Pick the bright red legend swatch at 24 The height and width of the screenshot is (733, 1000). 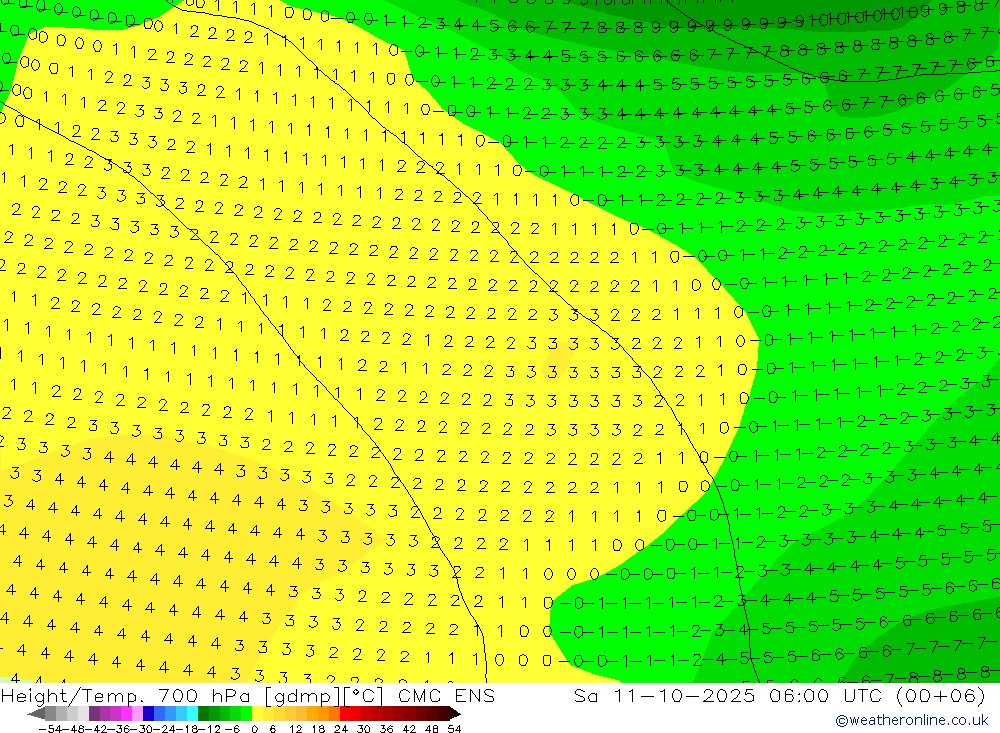(345, 713)
